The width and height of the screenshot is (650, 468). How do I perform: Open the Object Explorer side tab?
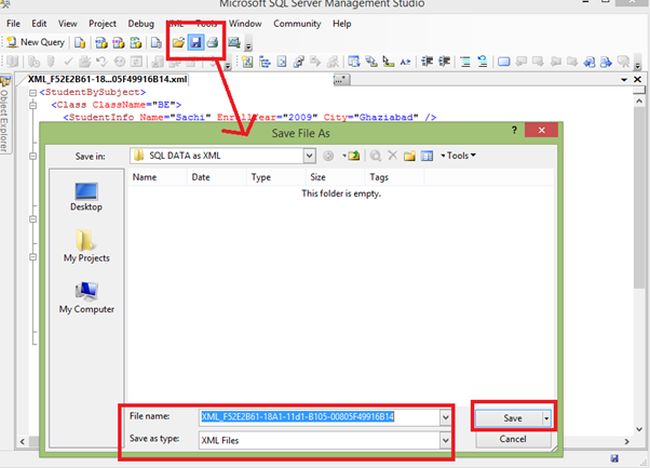(5, 116)
